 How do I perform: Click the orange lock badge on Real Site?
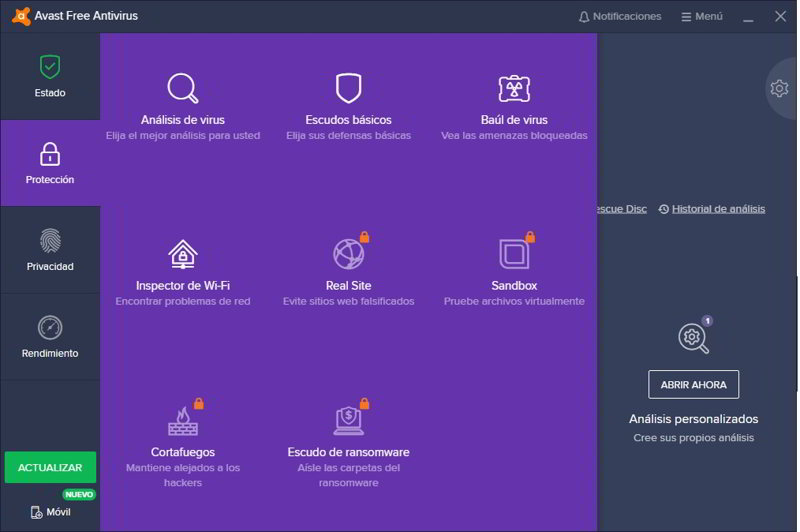[364, 237]
